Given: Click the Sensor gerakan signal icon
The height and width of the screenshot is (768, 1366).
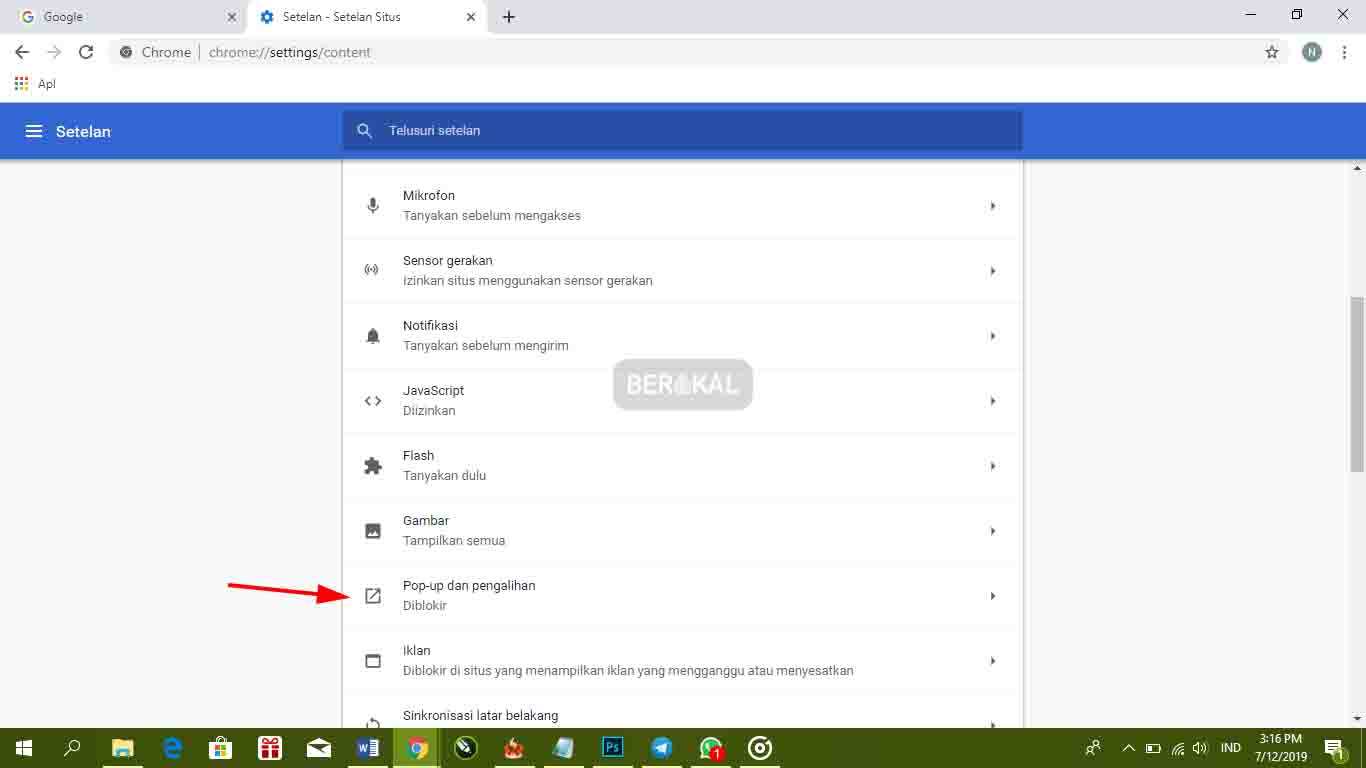Looking at the screenshot, I should click(x=373, y=269).
